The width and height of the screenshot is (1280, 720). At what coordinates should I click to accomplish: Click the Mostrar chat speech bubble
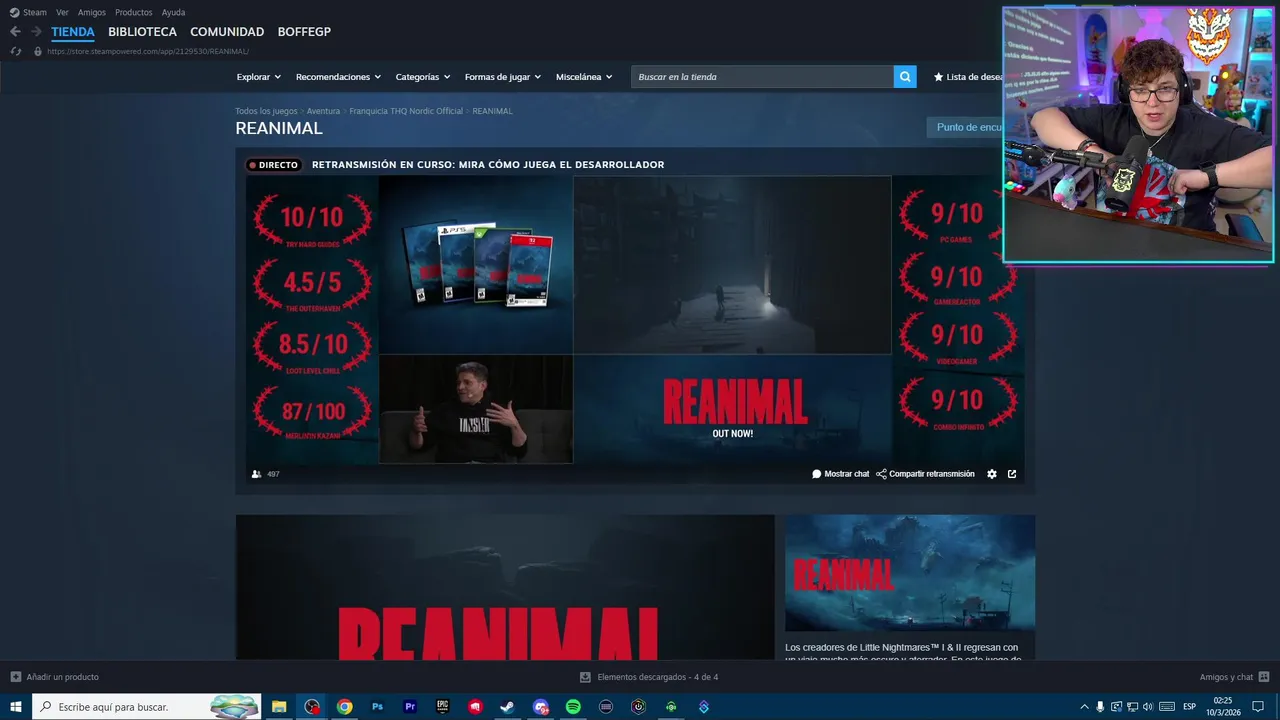(x=816, y=474)
